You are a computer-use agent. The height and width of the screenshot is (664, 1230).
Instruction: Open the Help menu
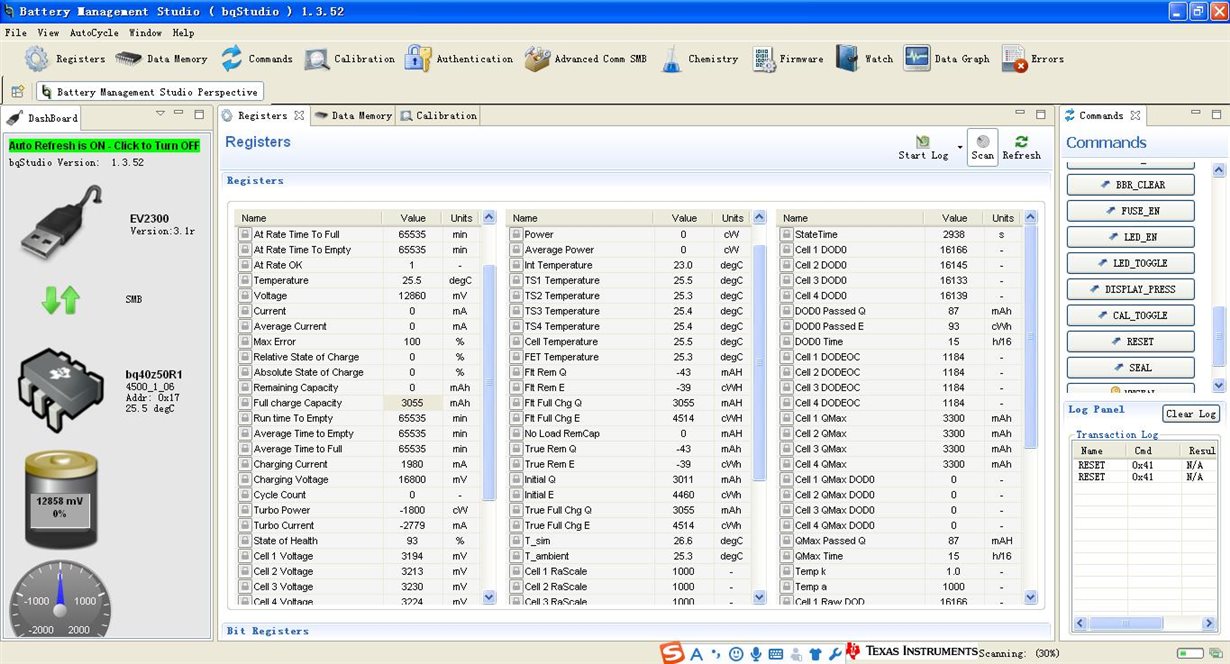[x=183, y=32]
